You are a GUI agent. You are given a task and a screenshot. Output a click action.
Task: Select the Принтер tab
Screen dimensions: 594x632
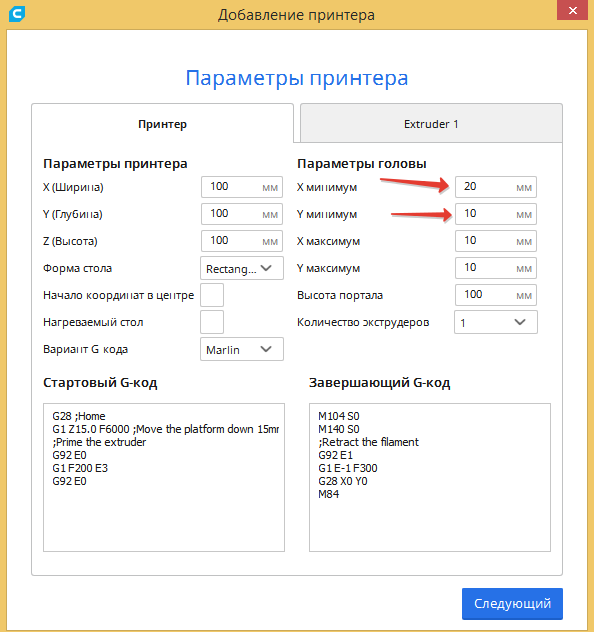pos(162,124)
